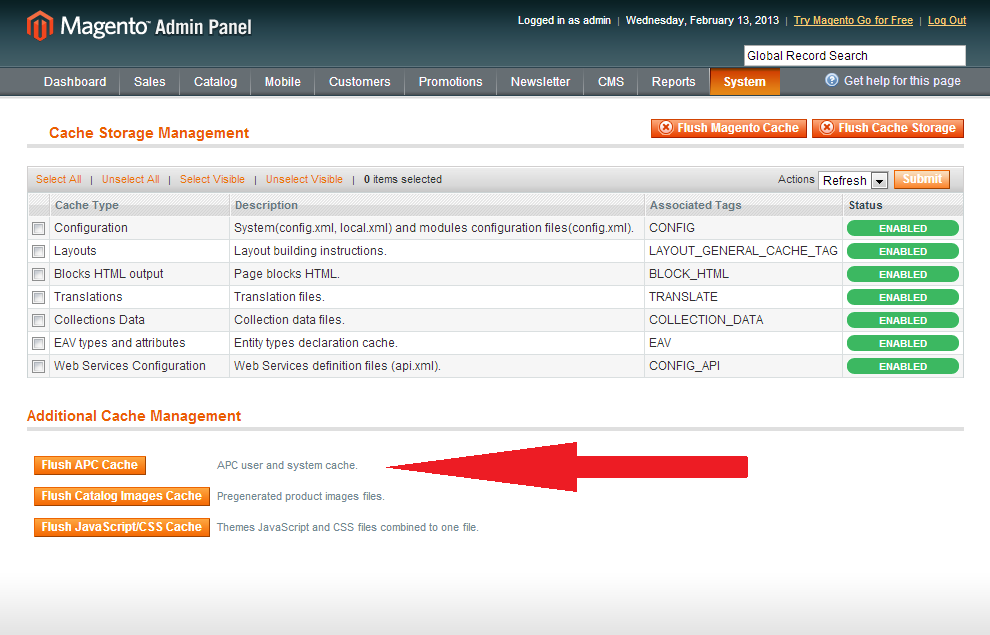
Task: Open the Actions Refresh dropdown
Action: [x=853, y=181]
